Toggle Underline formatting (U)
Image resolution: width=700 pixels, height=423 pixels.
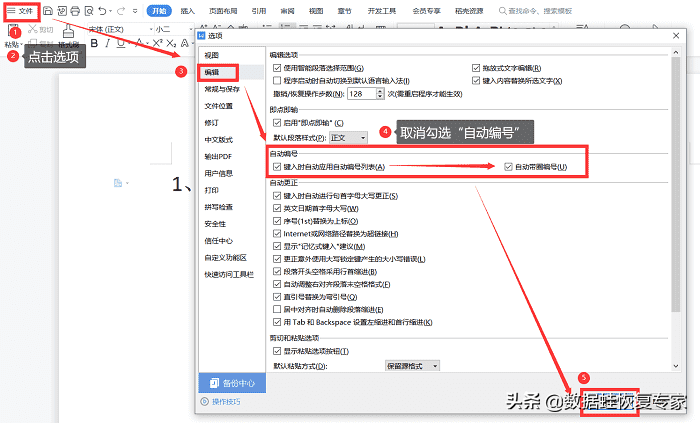120,43
